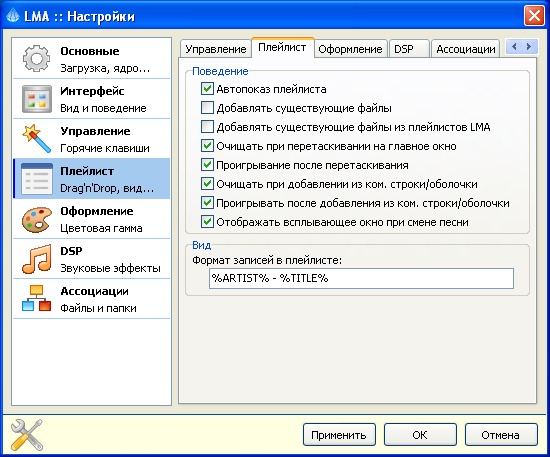Open the Ассоциации tab
Image resolution: width=550 pixels, height=457 pixels.
click(465, 49)
